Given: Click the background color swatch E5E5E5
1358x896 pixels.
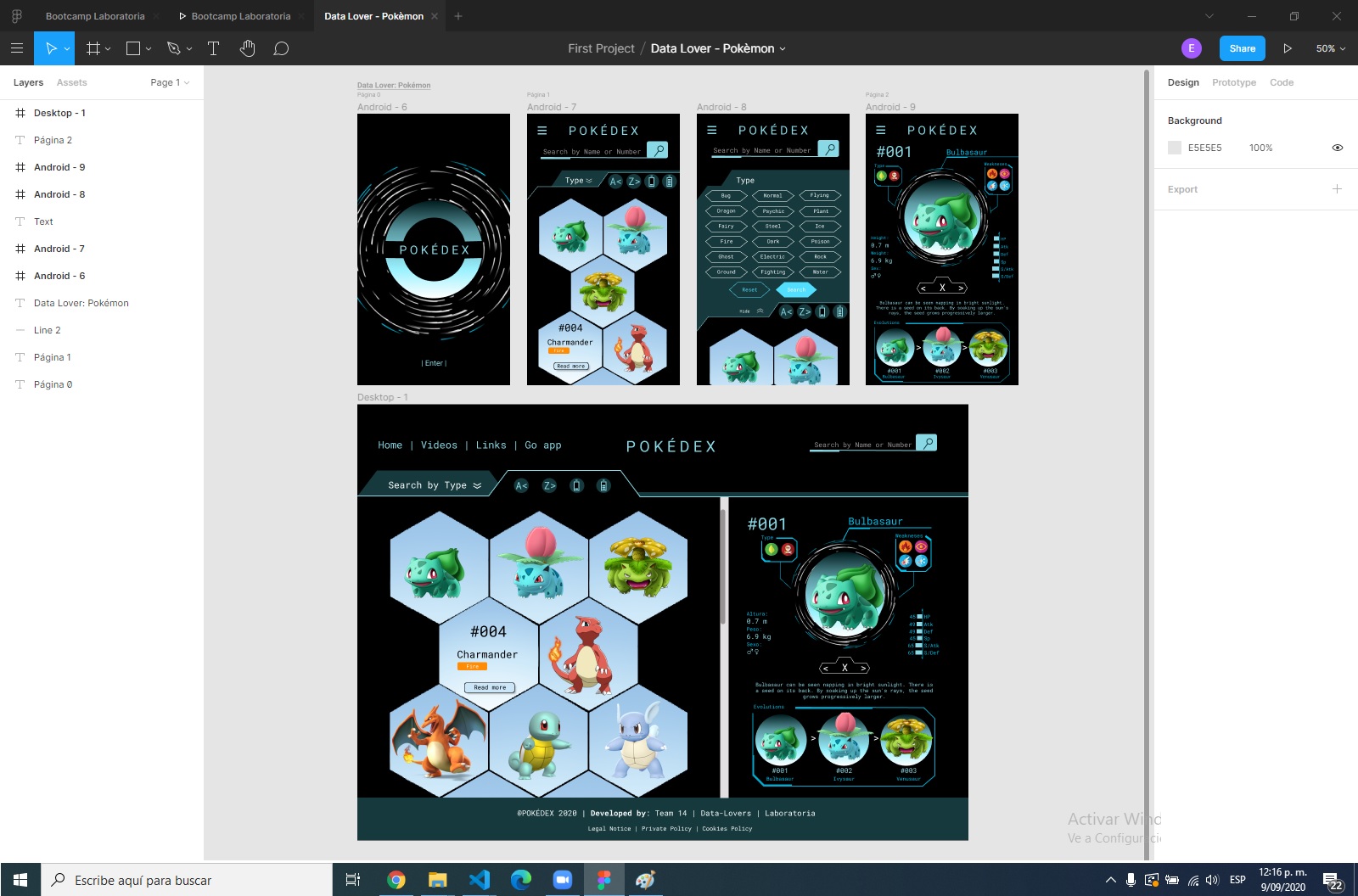Looking at the screenshot, I should point(1175,148).
